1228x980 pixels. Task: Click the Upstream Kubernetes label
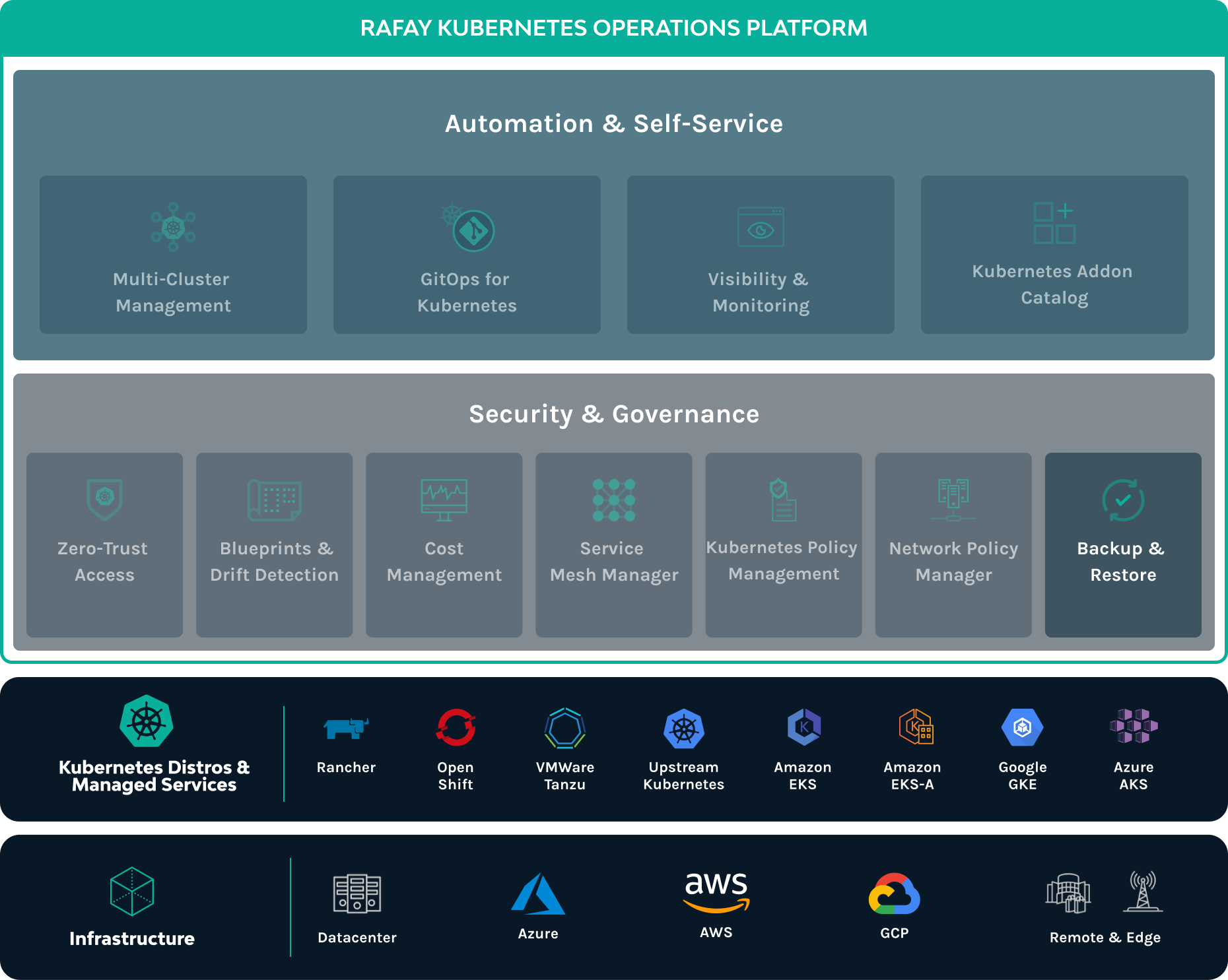pyautogui.click(x=684, y=775)
